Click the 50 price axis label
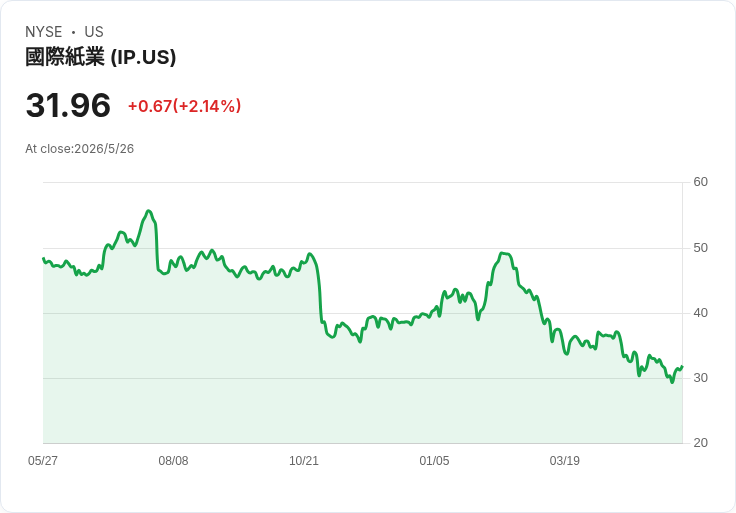The image size is (736, 513). (x=700, y=248)
